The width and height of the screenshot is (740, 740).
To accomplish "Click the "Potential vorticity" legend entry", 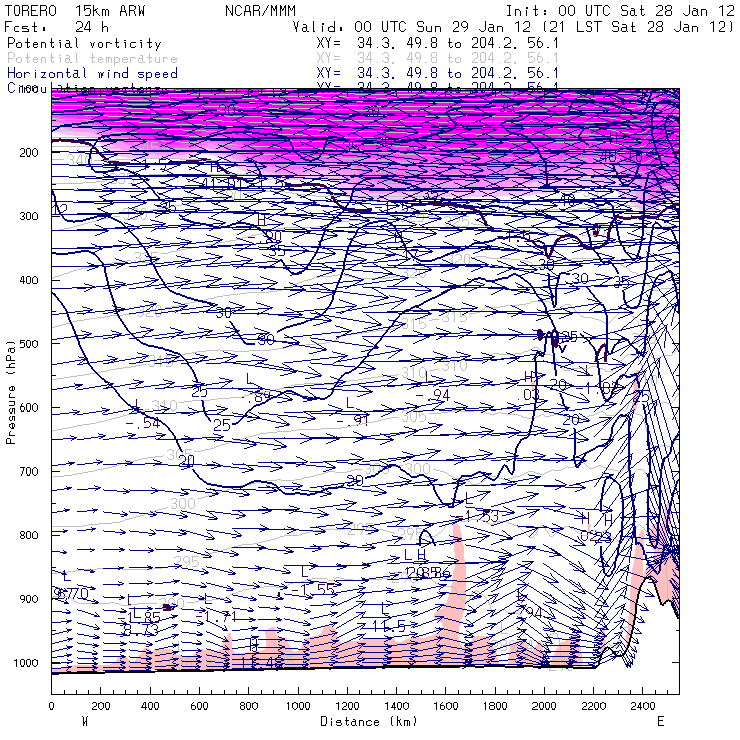I will [84, 43].
